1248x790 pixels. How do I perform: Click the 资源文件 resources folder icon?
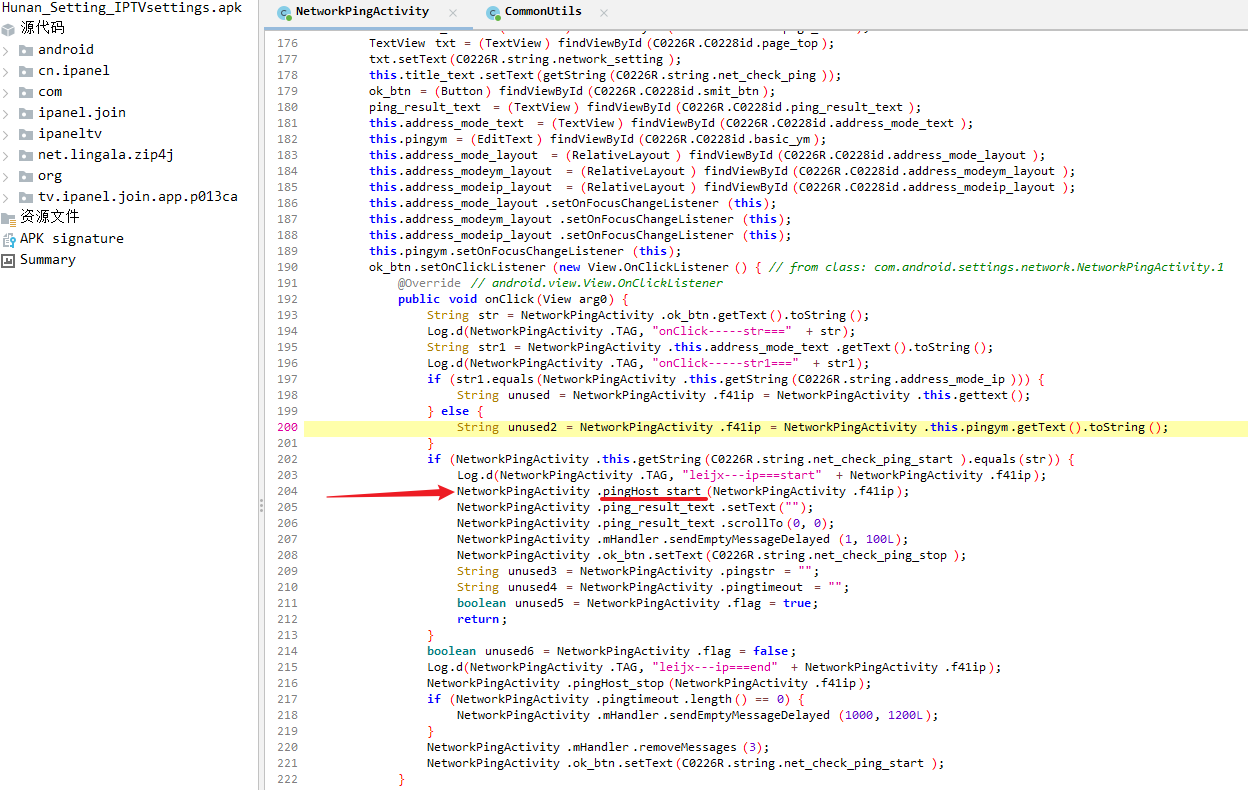coord(8,217)
